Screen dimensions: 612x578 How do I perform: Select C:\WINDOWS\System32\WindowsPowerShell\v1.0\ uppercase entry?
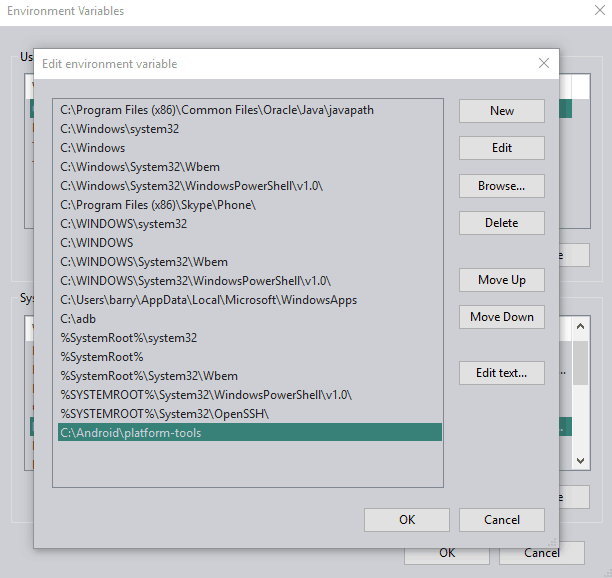pos(250,281)
